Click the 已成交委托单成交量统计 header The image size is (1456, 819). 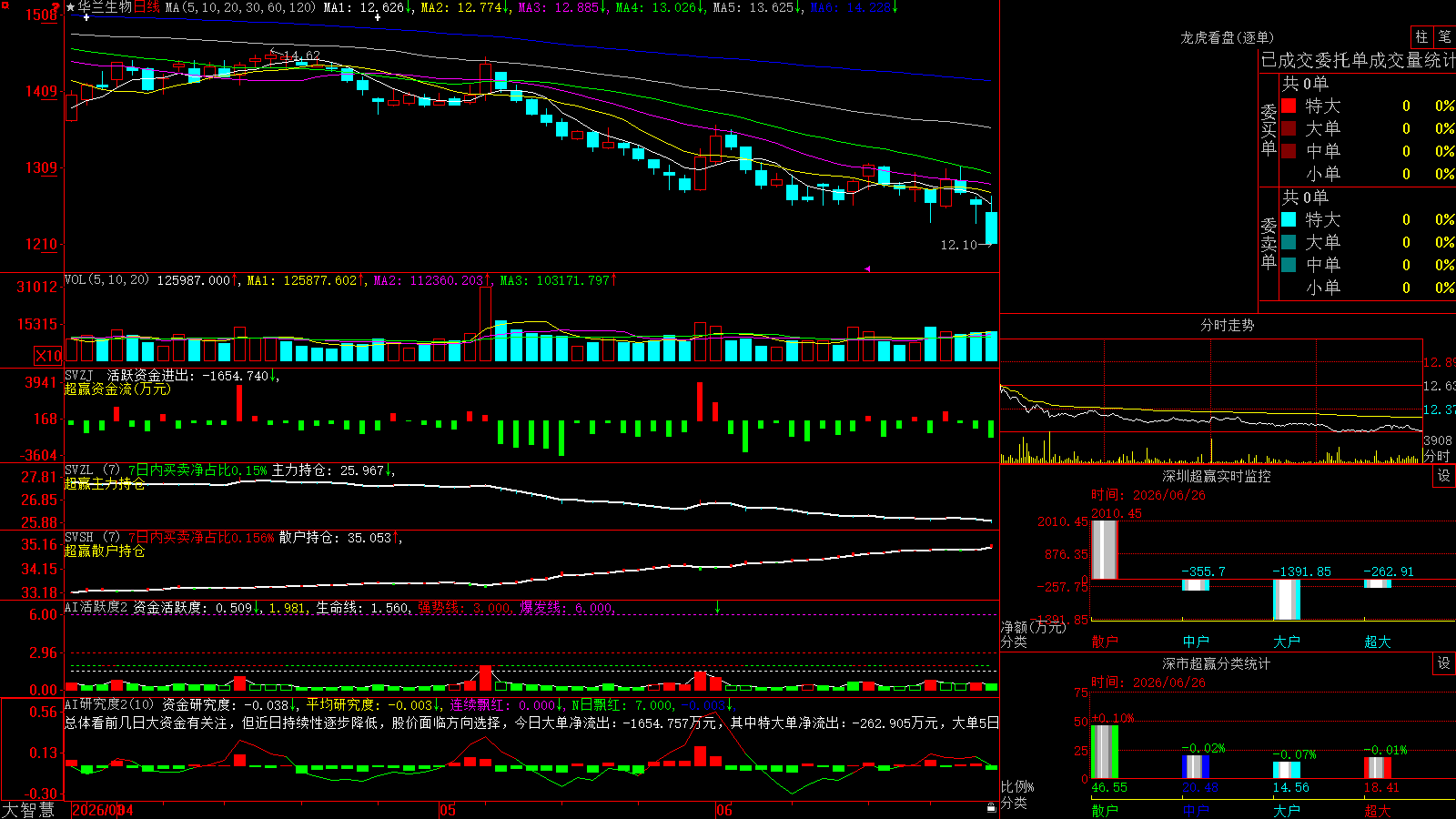click(1358, 60)
